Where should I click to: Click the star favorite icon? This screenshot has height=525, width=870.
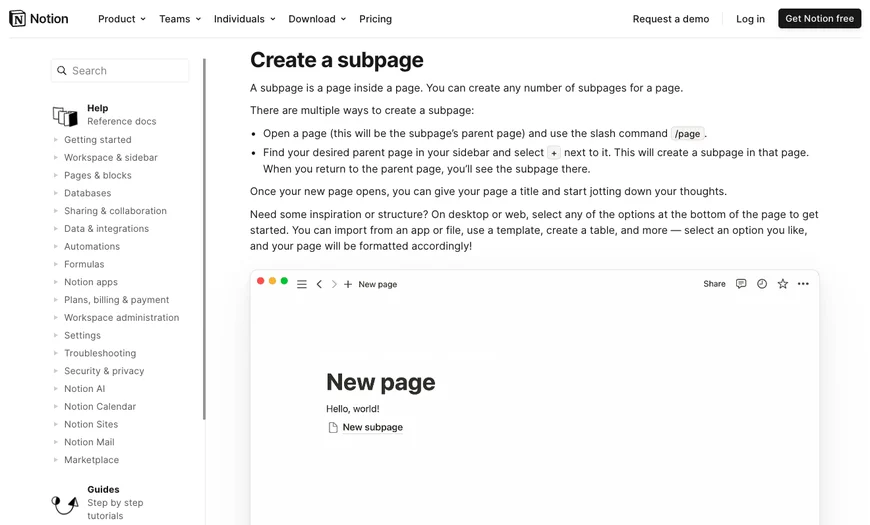point(783,284)
